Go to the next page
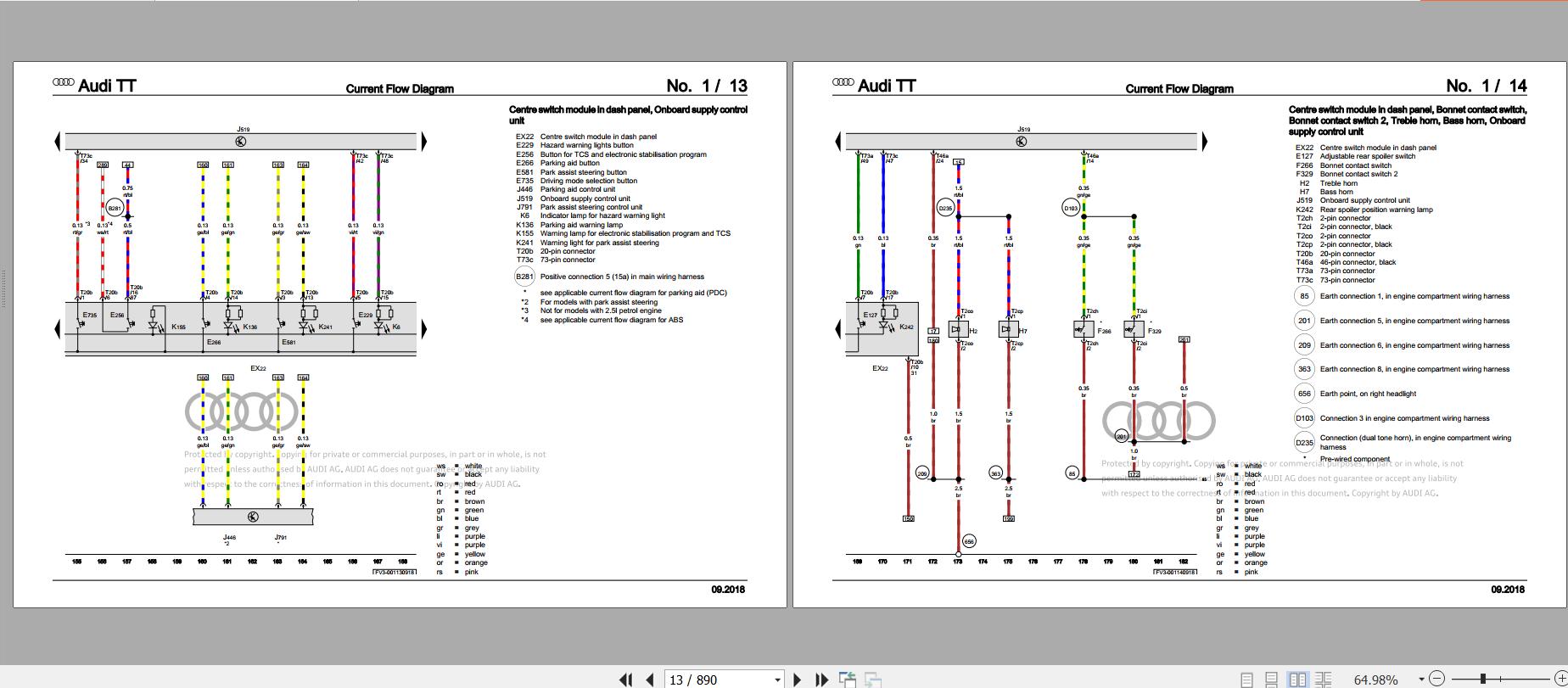This screenshot has width=1568, height=688. click(797, 680)
